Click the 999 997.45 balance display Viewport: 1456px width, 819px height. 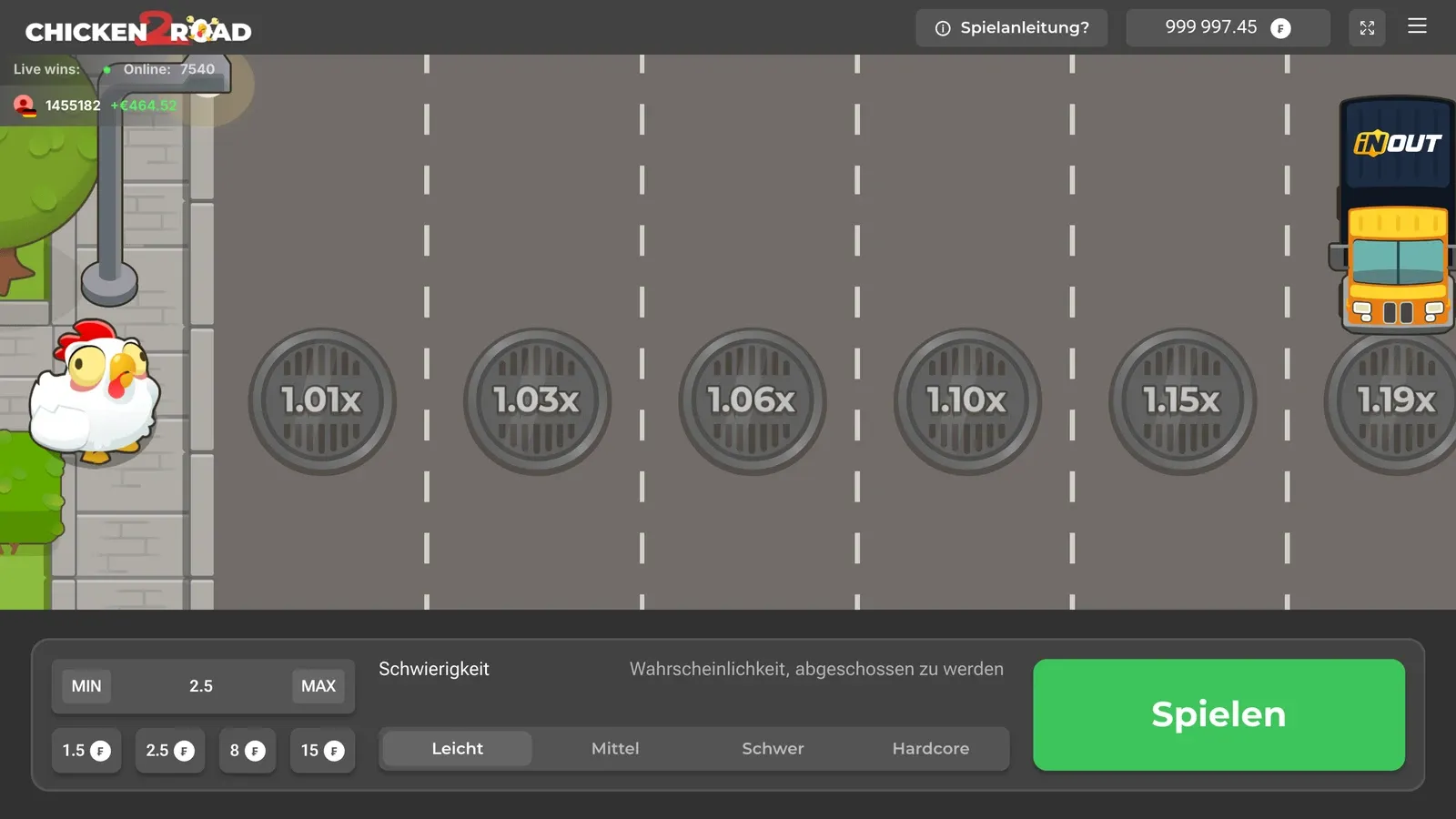1228,28
